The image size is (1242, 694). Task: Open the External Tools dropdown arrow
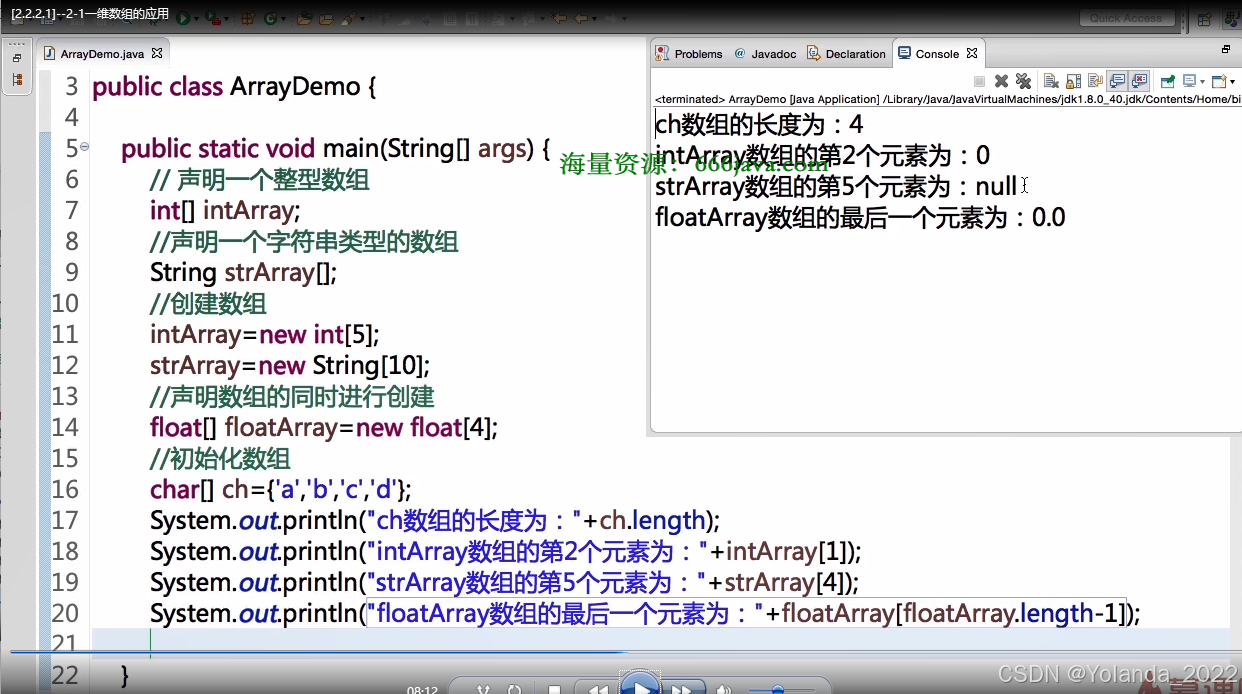pos(227,19)
